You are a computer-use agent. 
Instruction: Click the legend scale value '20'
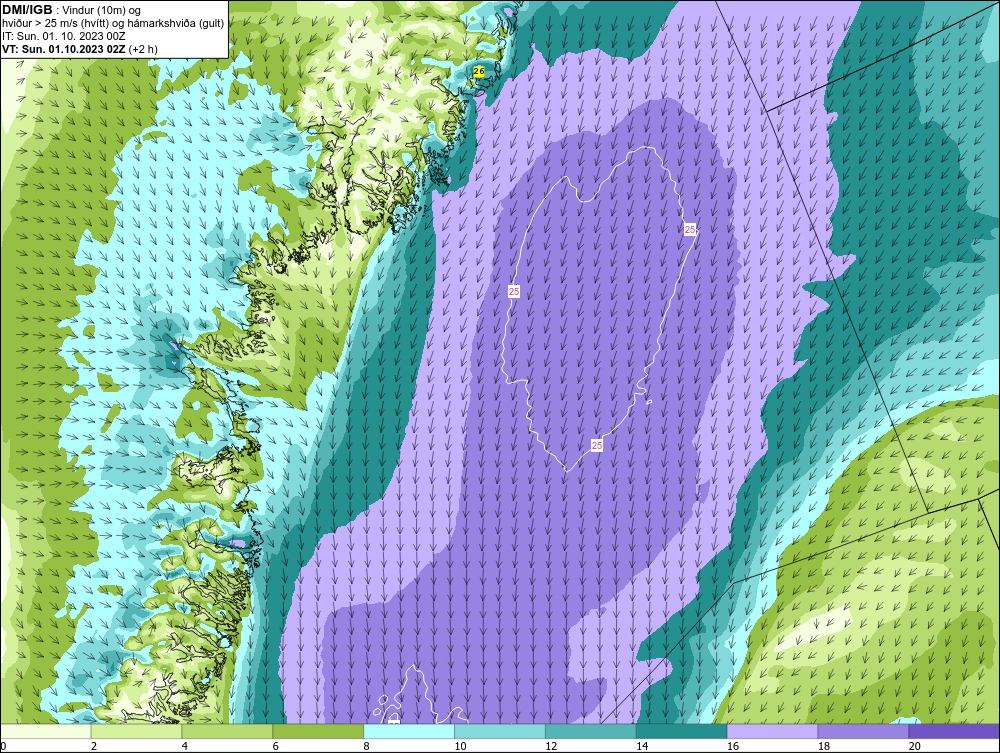pos(915,746)
